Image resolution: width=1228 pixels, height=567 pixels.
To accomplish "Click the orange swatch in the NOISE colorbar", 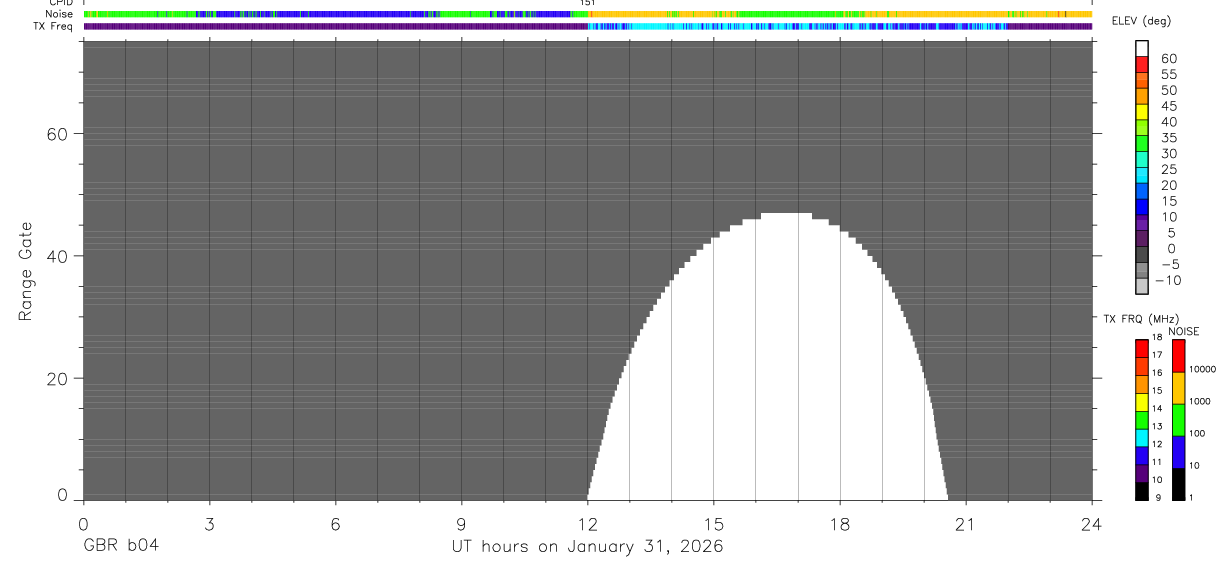I will point(1178,388).
